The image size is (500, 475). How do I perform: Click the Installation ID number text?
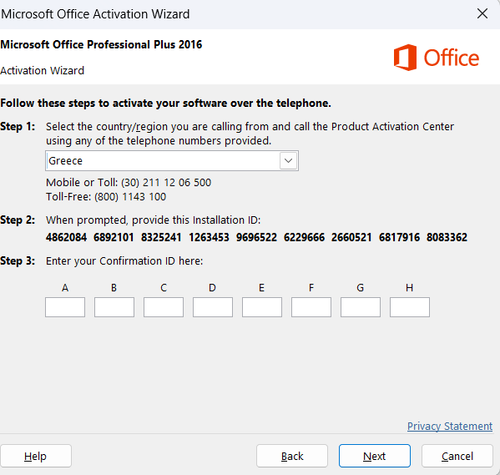point(256,237)
